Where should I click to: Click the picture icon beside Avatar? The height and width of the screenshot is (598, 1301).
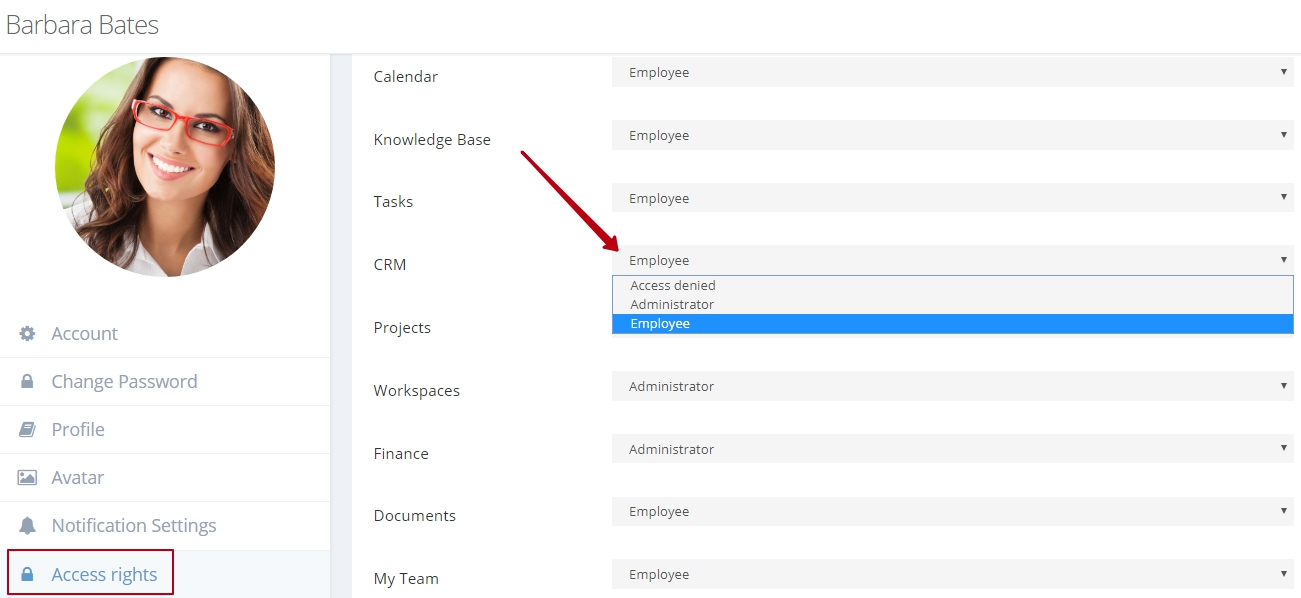coord(27,477)
